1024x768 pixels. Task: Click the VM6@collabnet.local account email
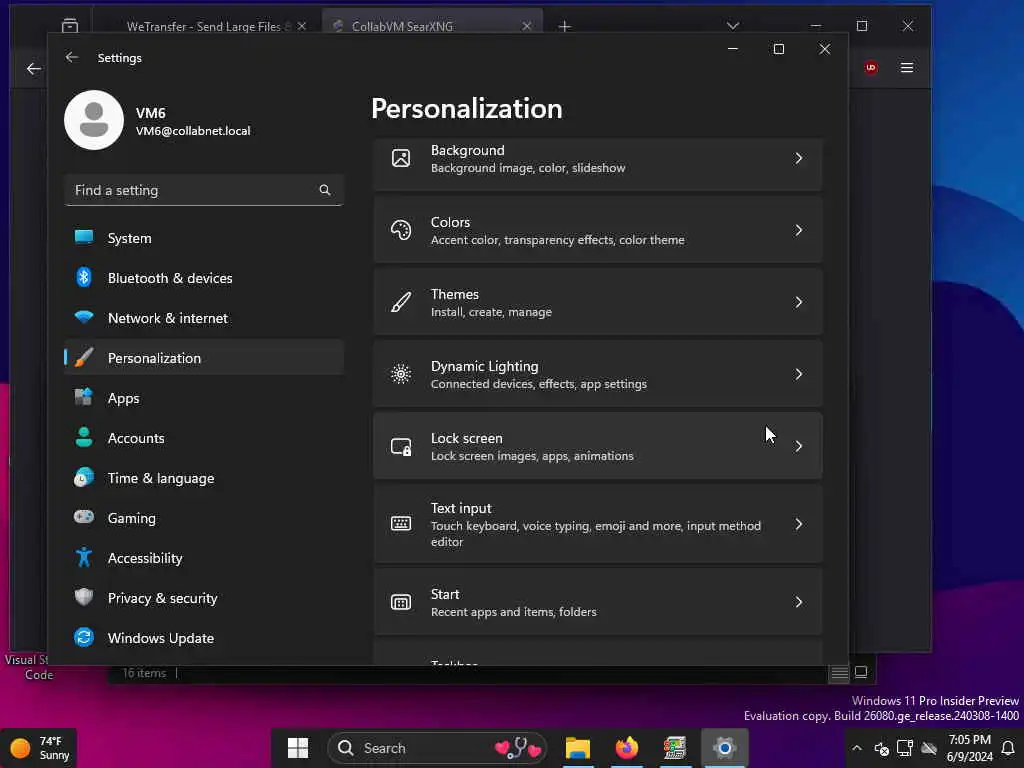tap(193, 131)
